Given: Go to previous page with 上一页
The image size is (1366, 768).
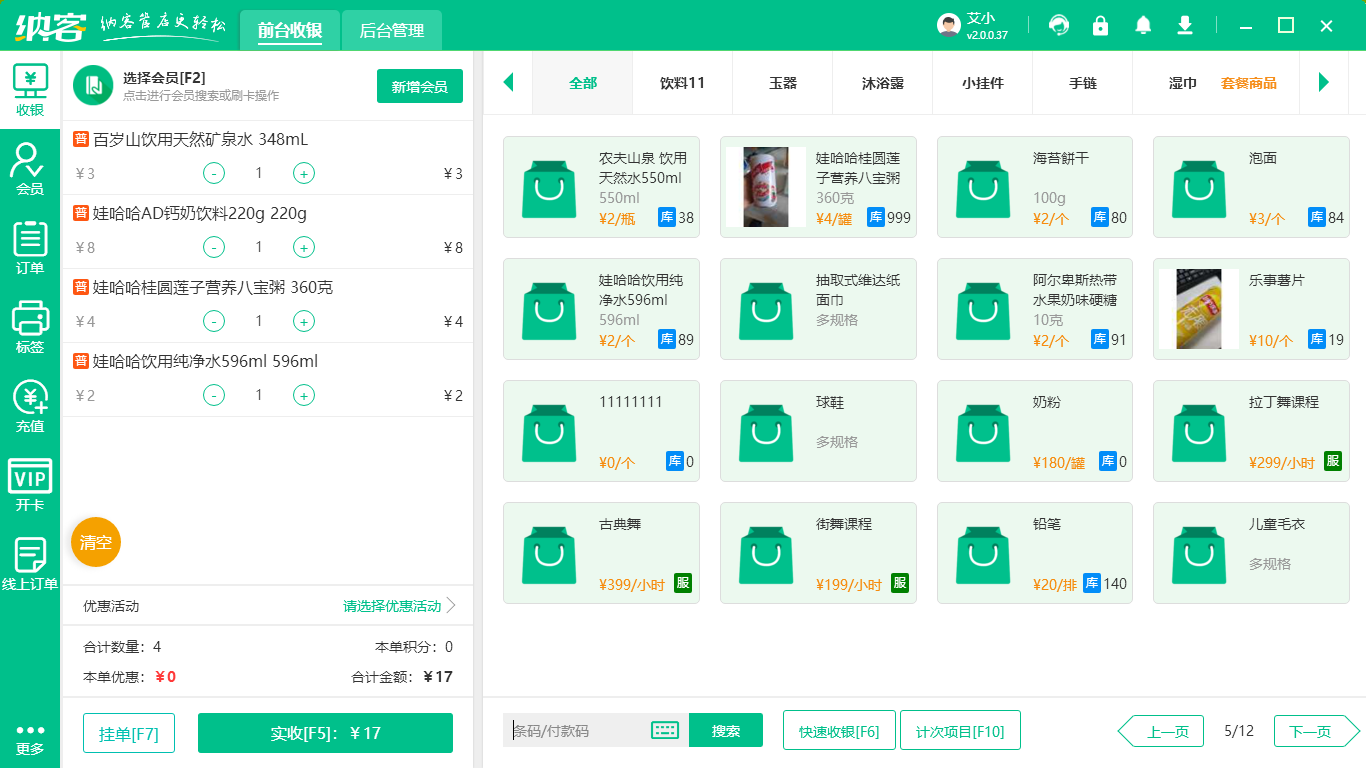Looking at the screenshot, I should click(1160, 732).
